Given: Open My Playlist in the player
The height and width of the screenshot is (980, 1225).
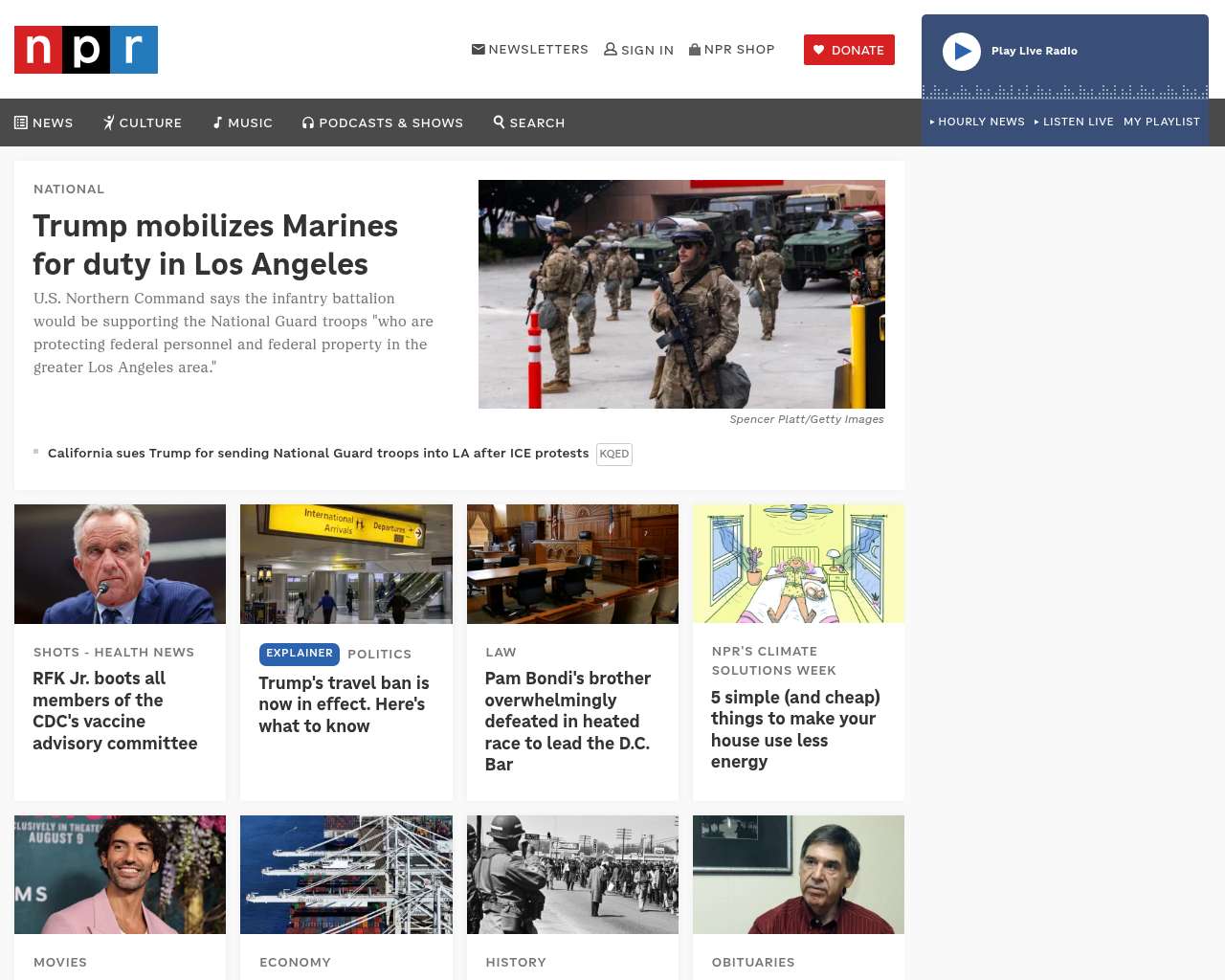Looking at the screenshot, I should click(x=1162, y=122).
